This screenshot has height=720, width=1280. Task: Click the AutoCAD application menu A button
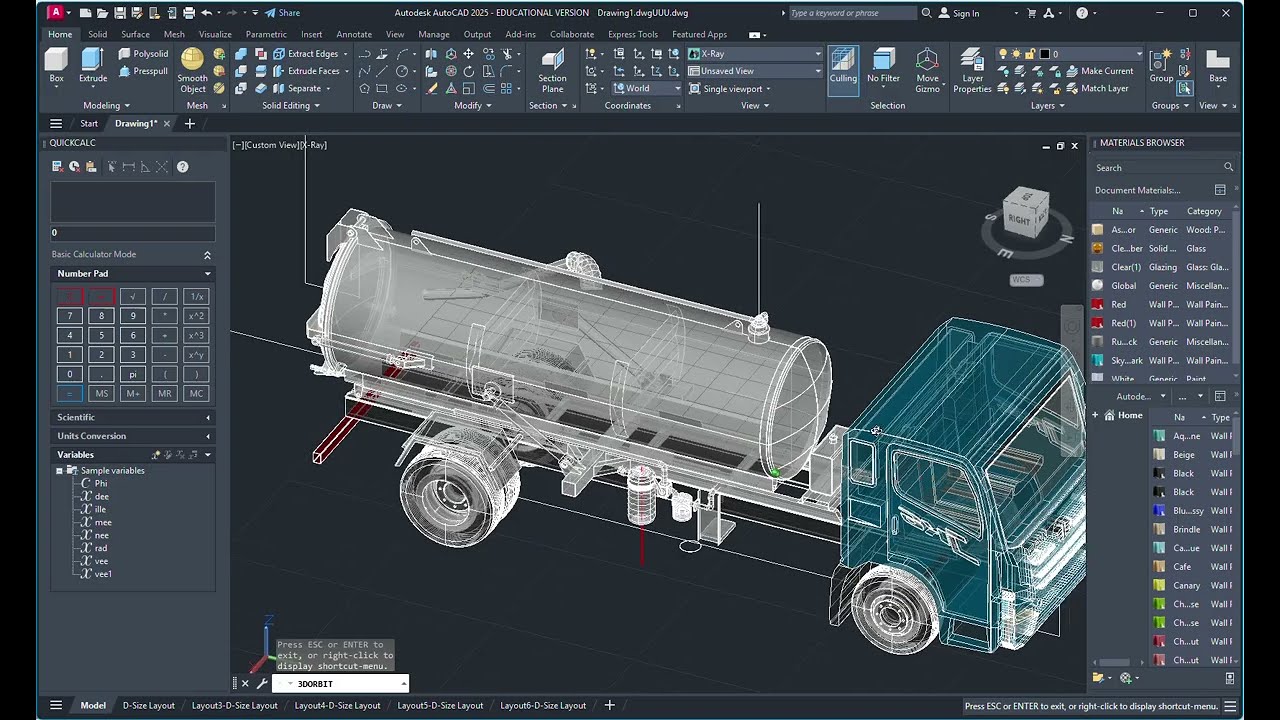click(56, 13)
